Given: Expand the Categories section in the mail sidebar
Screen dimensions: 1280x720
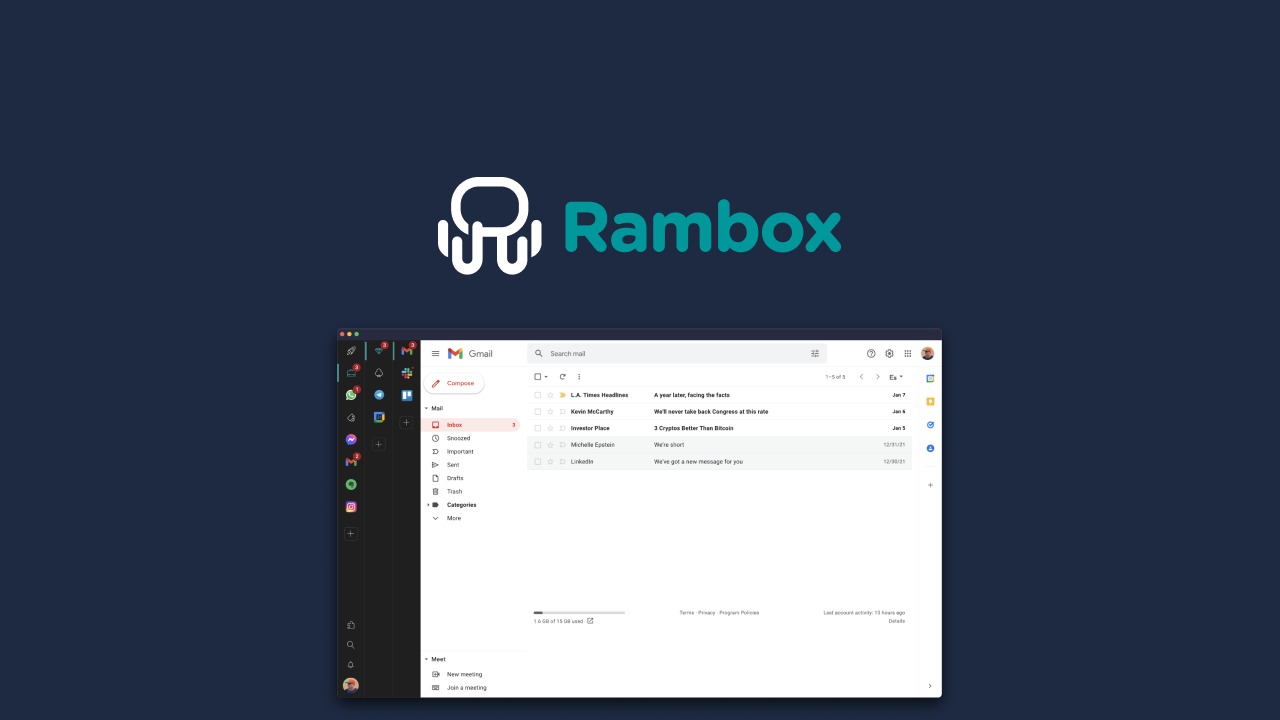Looking at the screenshot, I should (x=428, y=504).
